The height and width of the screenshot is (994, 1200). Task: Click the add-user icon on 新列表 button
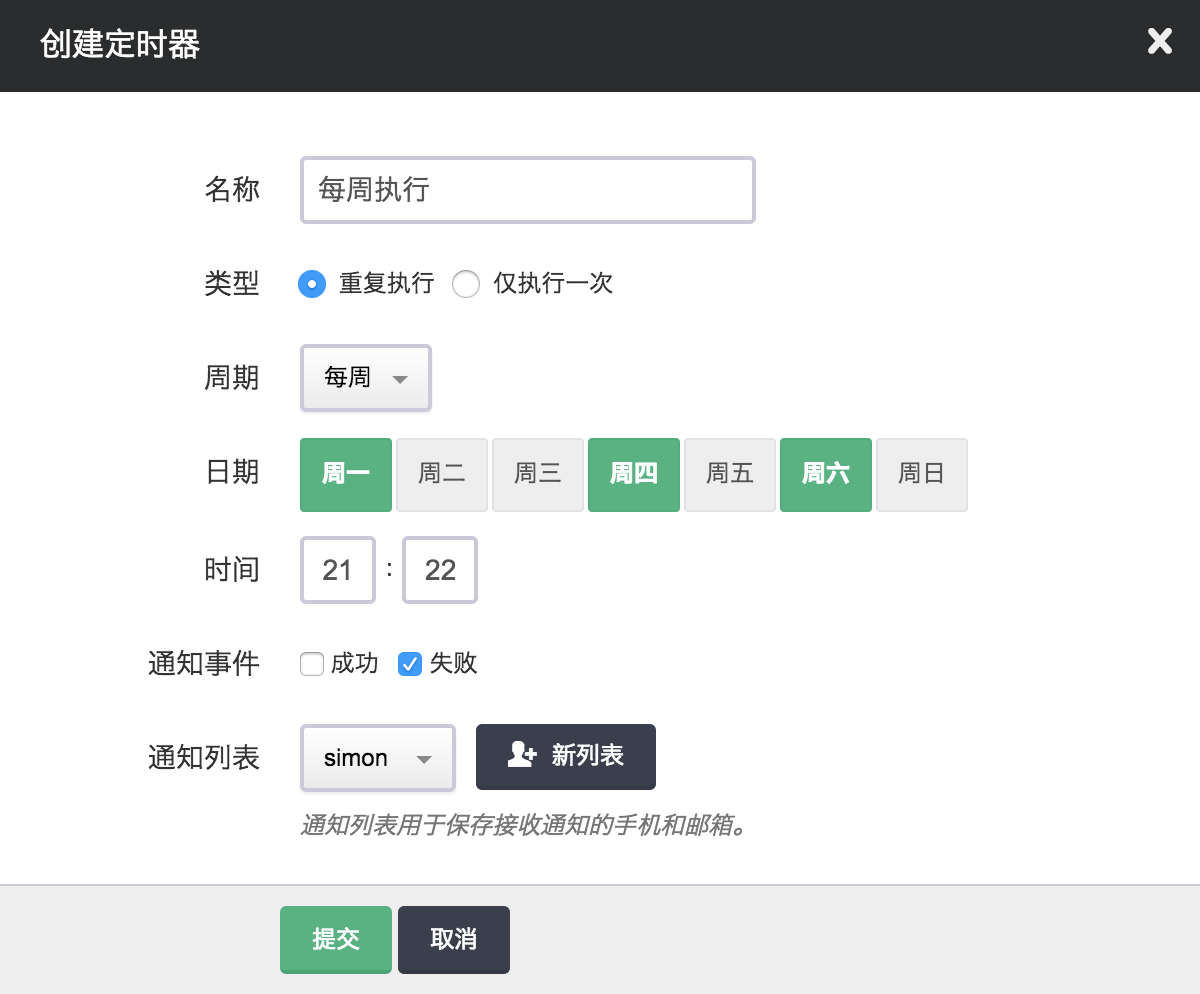(522, 756)
